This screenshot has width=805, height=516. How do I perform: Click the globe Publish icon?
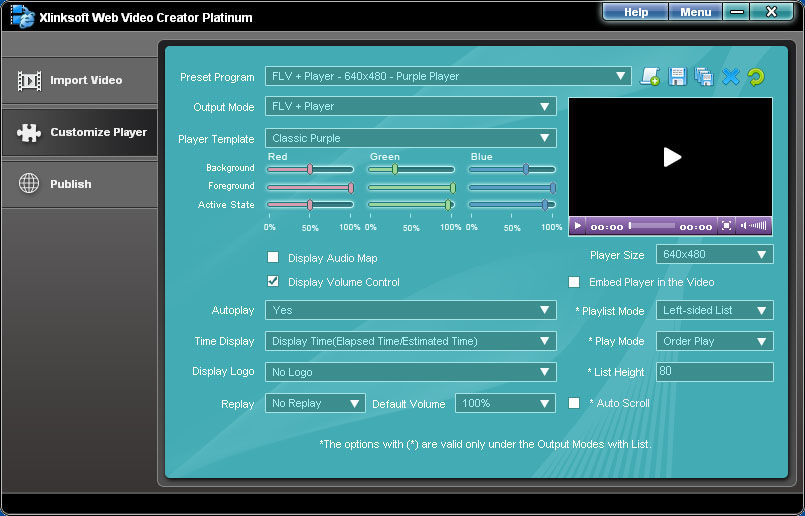tap(29, 183)
